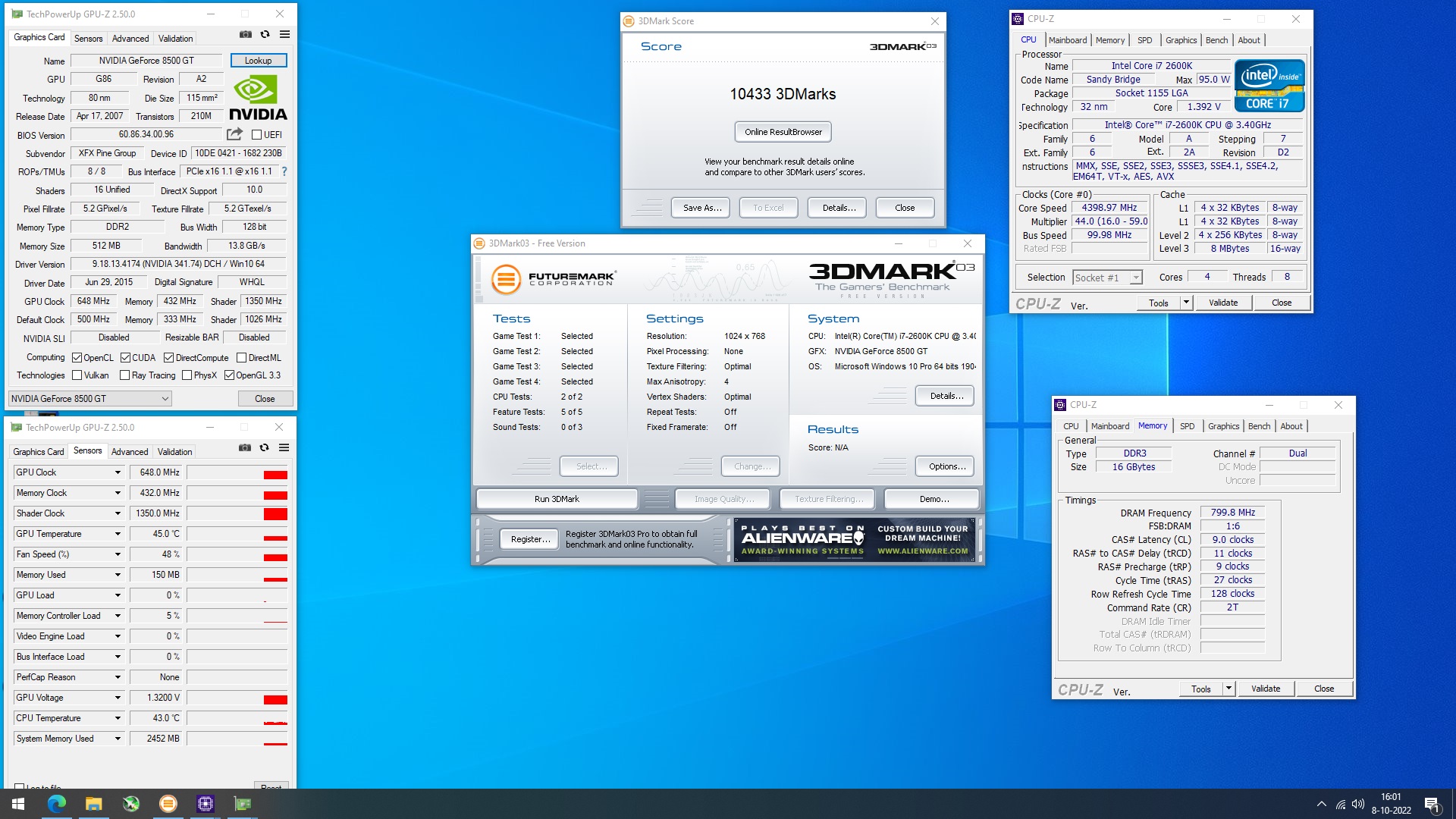Click Validate in CPU-Z Memory window
1456x819 pixels.
coord(1266,689)
